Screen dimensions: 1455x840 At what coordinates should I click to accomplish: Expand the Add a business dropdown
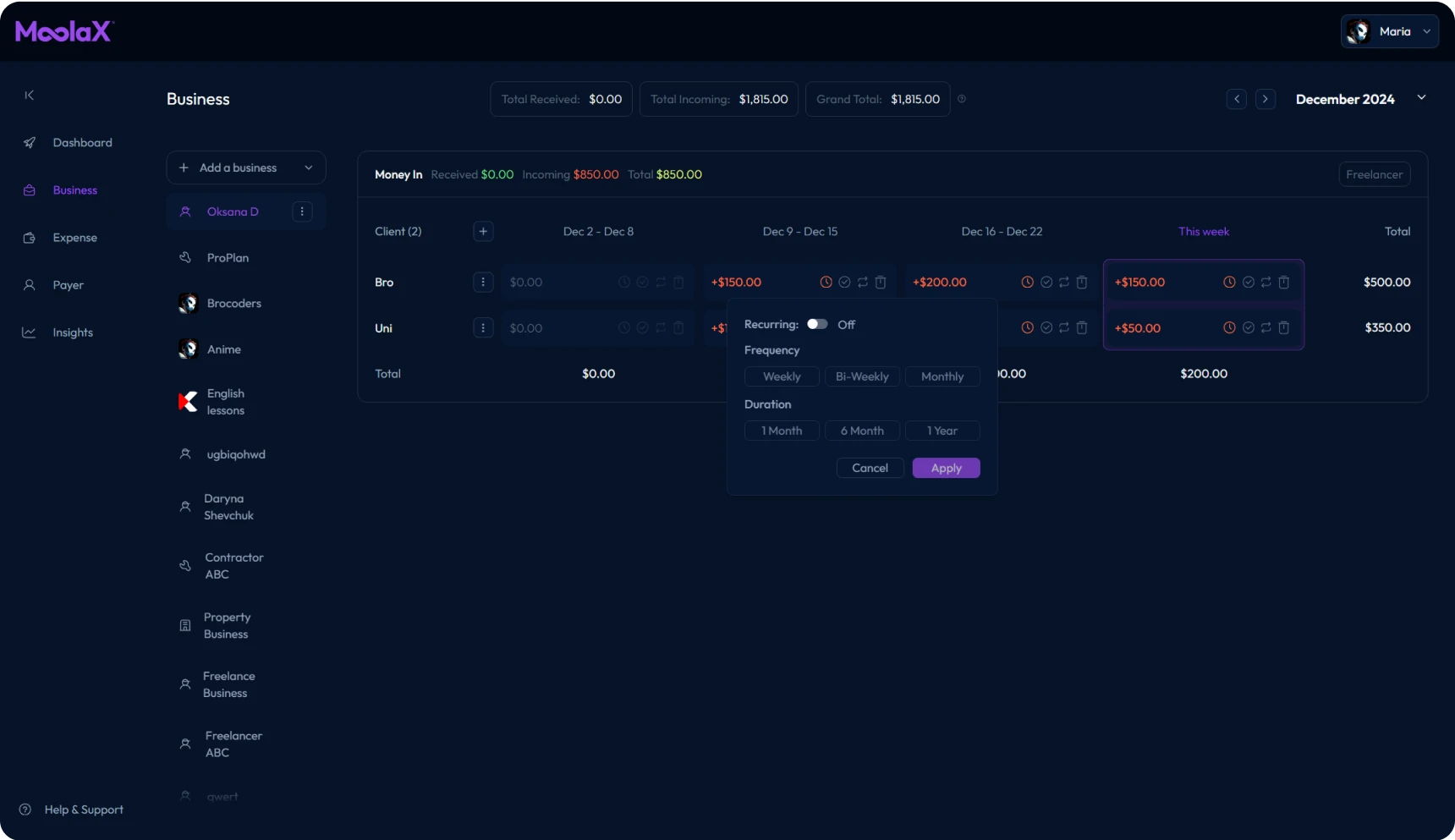click(x=246, y=167)
